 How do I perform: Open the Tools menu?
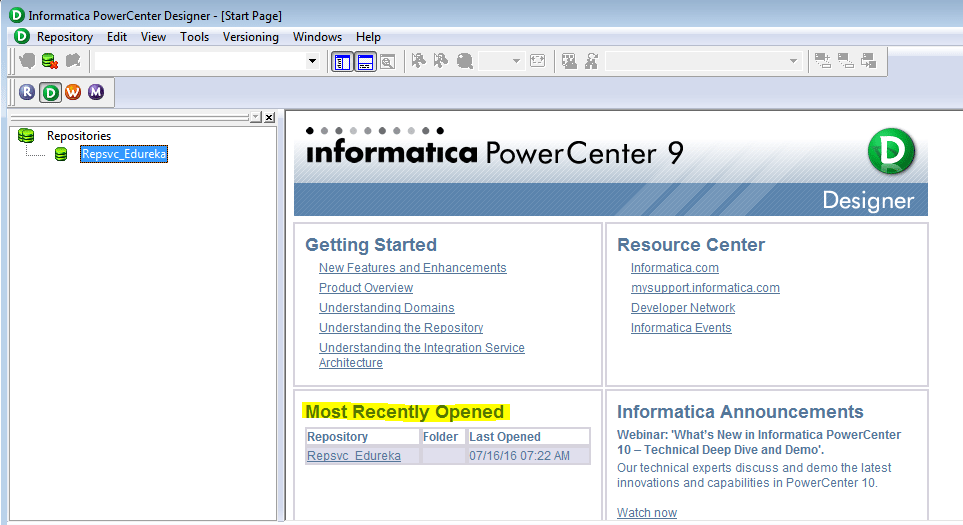tap(194, 37)
